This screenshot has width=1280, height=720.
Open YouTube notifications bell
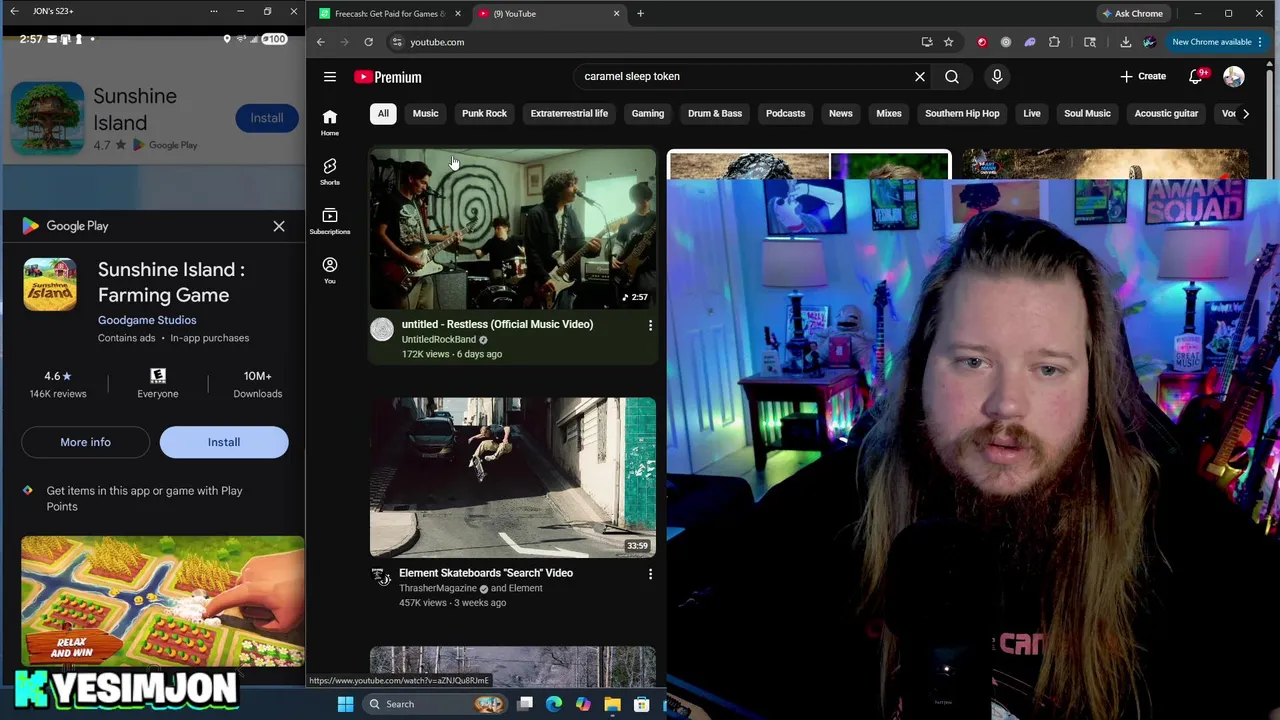pos(1196,77)
